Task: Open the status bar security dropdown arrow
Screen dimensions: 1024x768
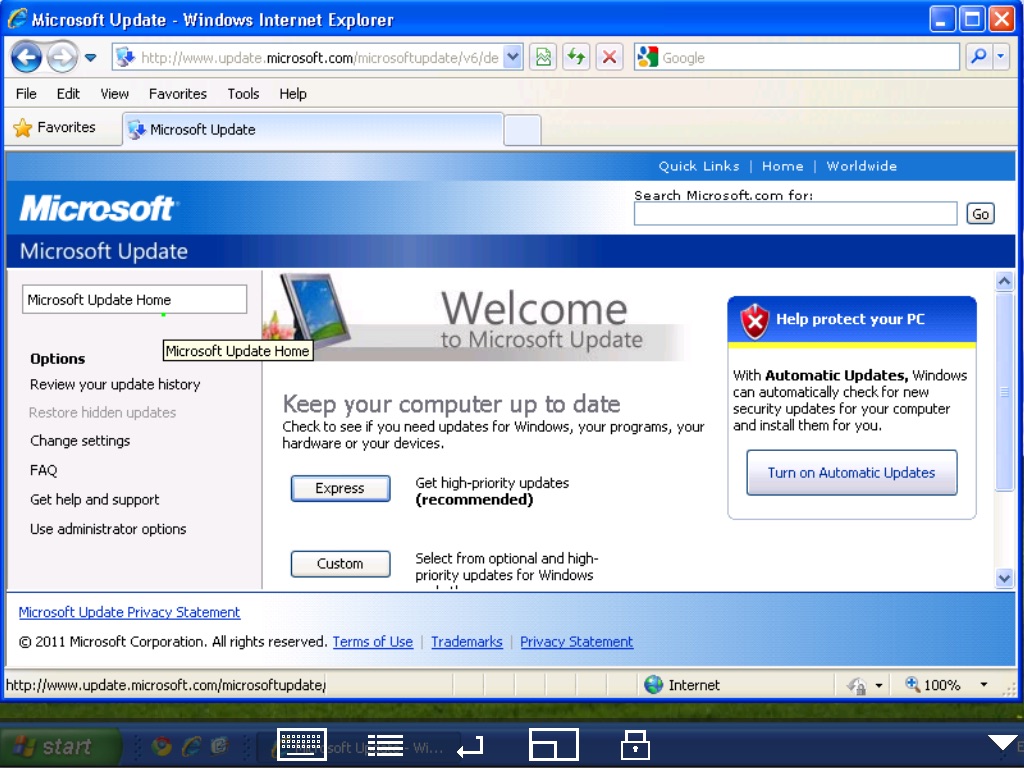Action: pyautogui.click(x=879, y=686)
